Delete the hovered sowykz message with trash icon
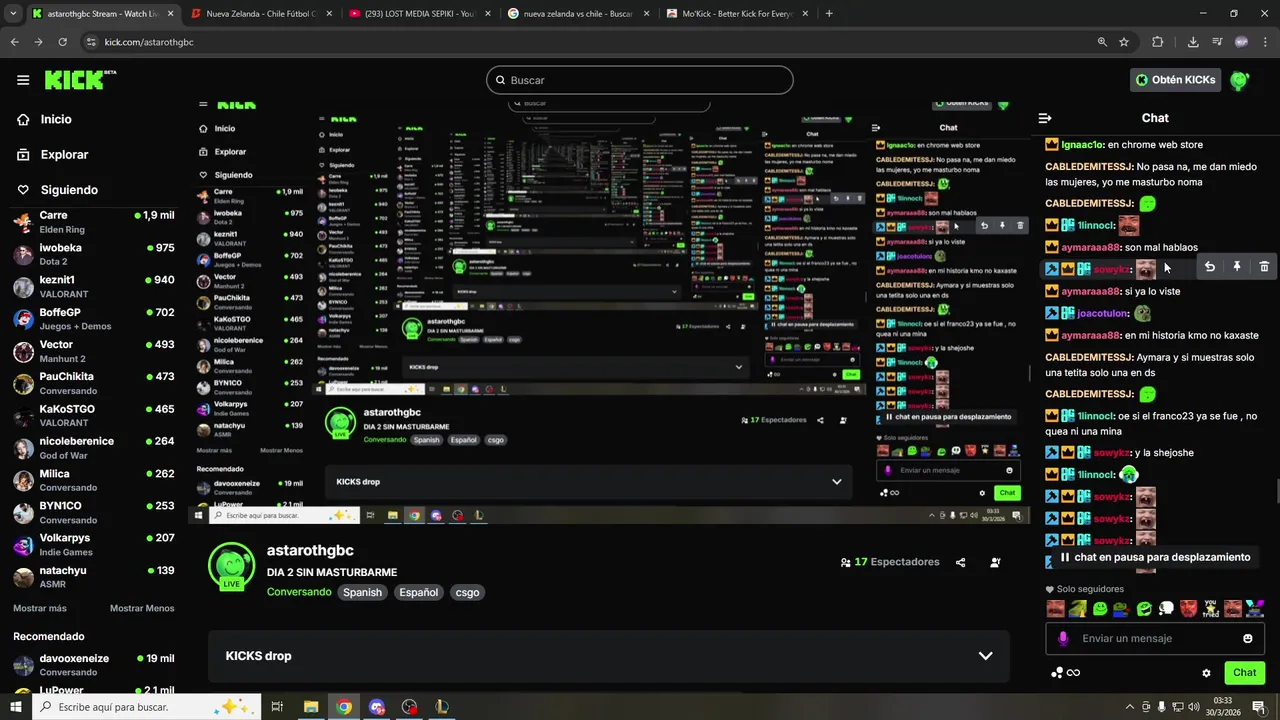The height and width of the screenshot is (720, 1280). point(1264,267)
